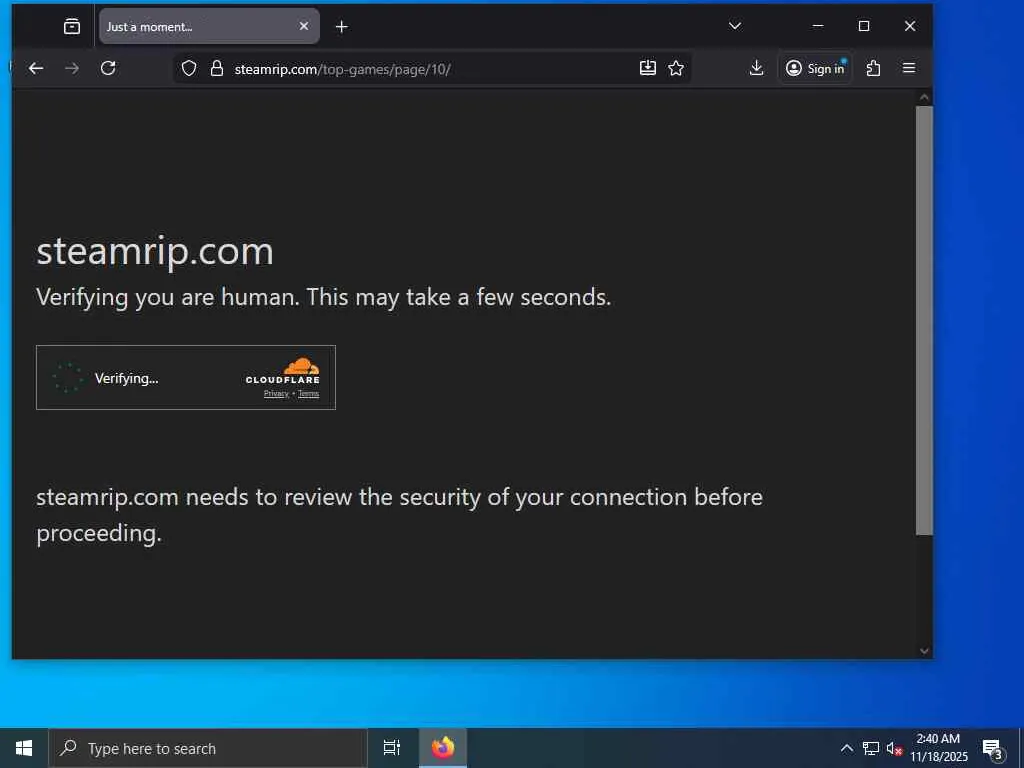The height and width of the screenshot is (768, 1024).
Task: Close the Firefox window
Action: pyautogui.click(x=910, y=26)
